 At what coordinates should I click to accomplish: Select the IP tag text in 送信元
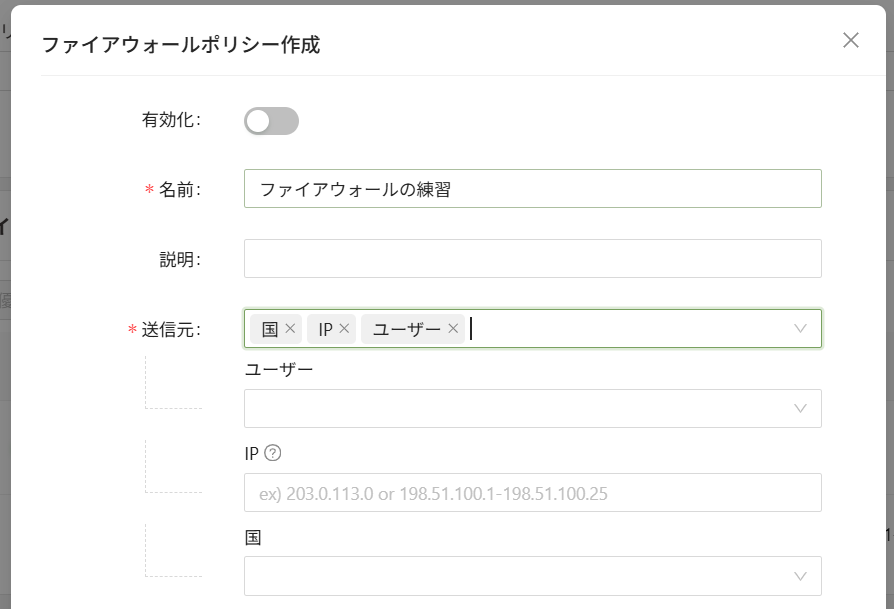click(x=325, y=329)
